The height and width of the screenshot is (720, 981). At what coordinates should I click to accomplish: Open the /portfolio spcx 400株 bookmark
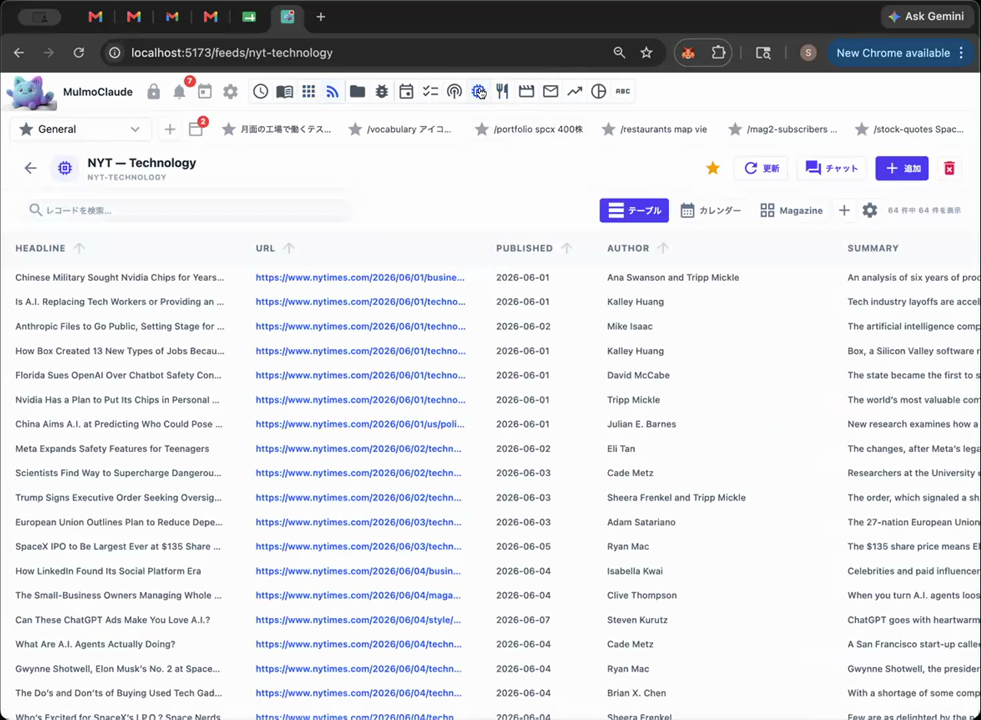coord(529,129)
